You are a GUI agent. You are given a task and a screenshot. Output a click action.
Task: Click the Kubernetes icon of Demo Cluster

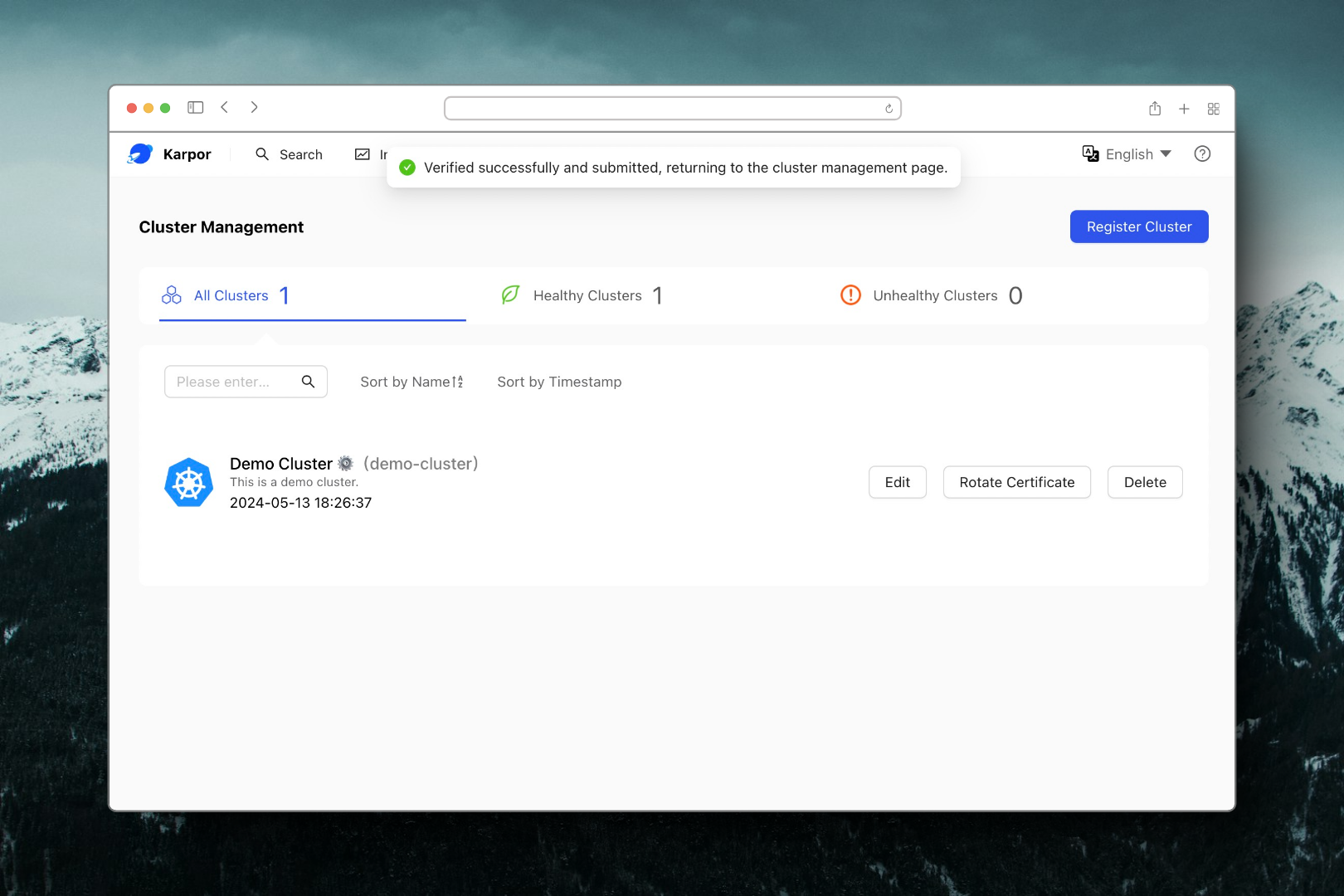click(x=189, y=483)
